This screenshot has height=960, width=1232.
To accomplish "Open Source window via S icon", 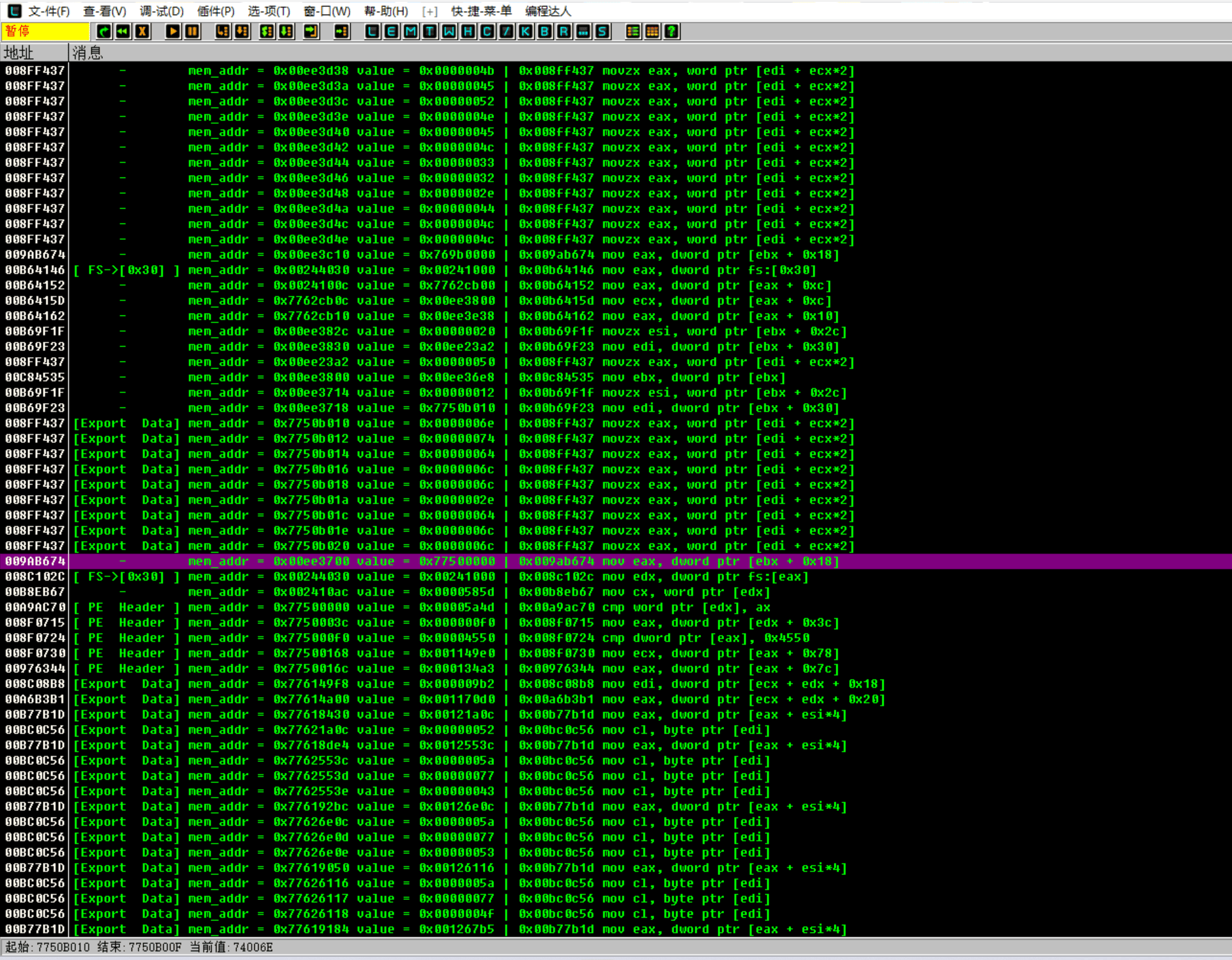I will pyautogui.click(x=603, y=31).
